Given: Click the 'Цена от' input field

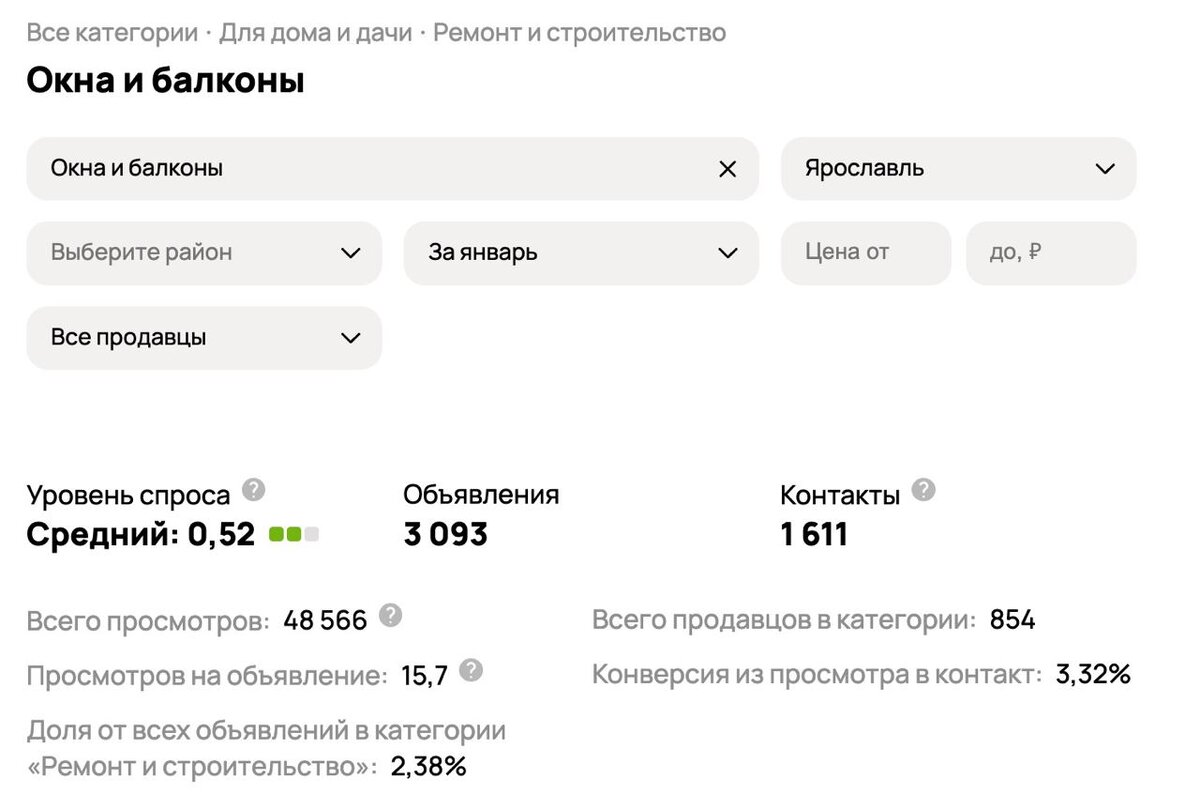Looking at the screenshot, I should (865, 253).
